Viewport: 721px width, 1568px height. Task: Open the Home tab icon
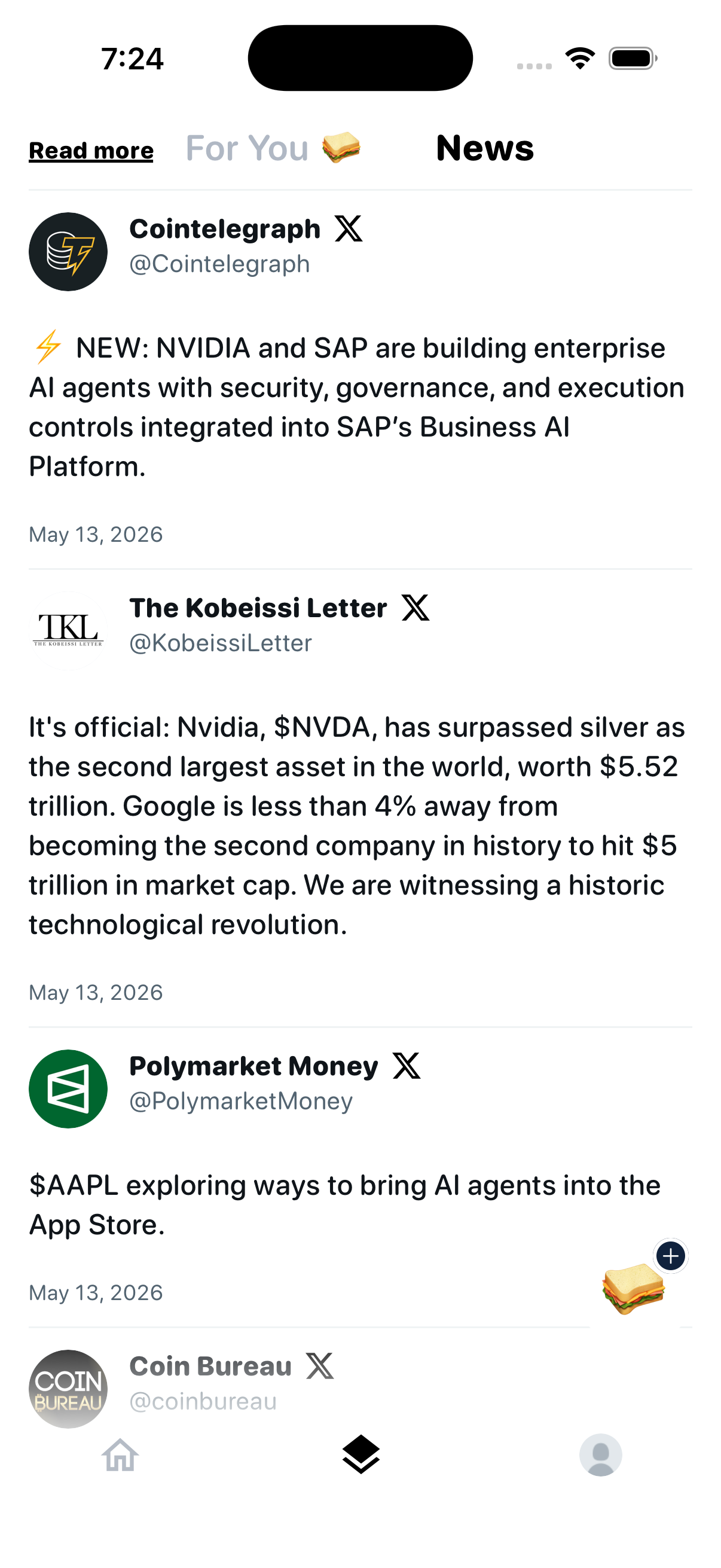120,1455
